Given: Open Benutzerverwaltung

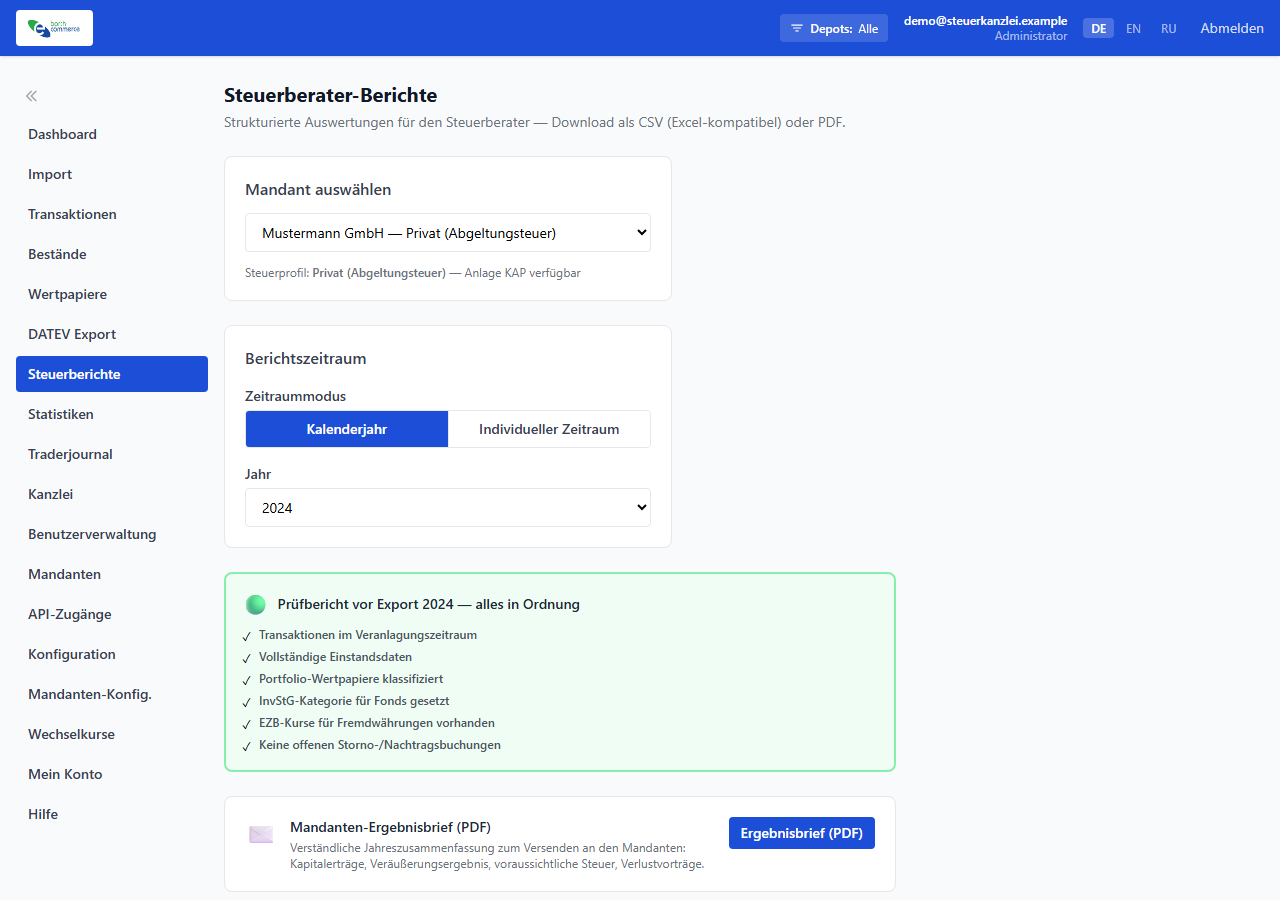Looking at the screenshot, I should (112, 534).
